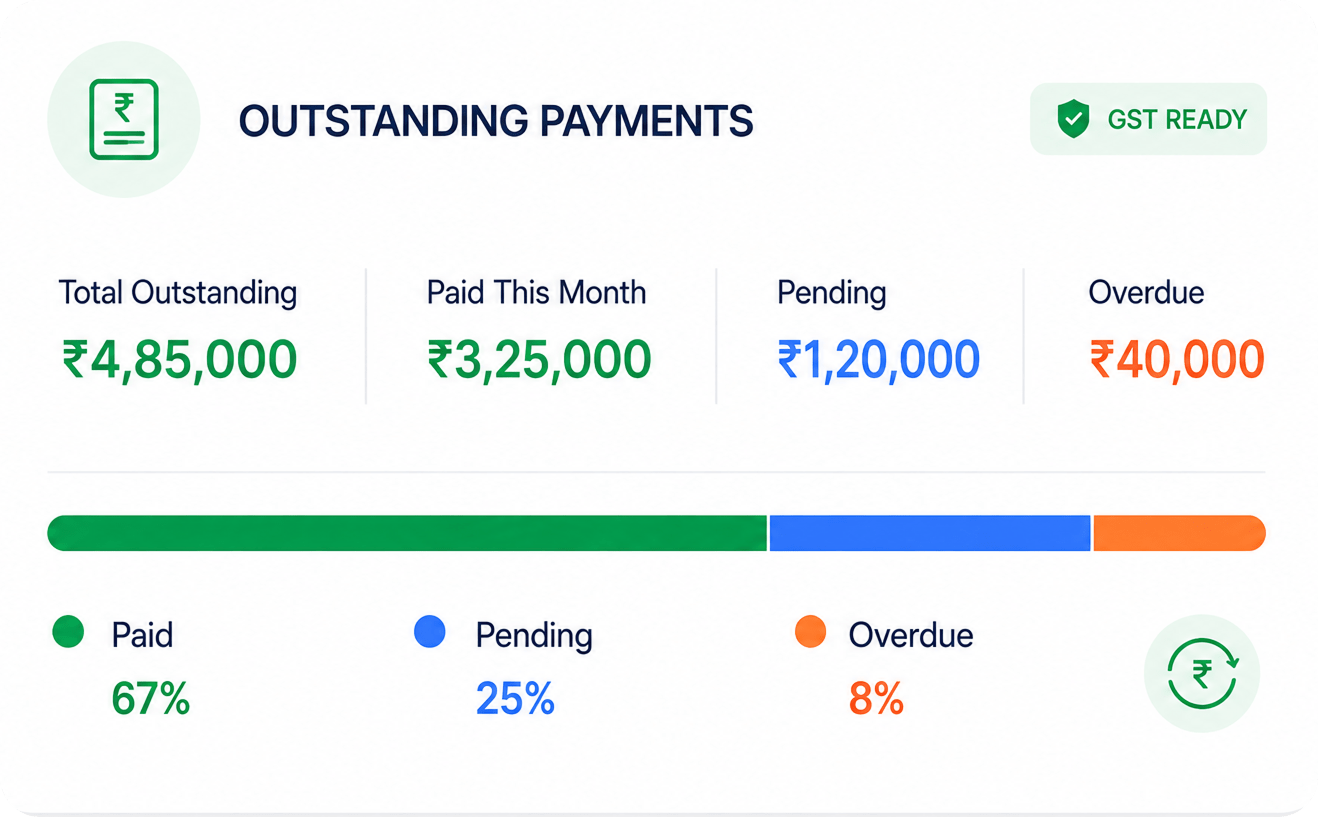Click the green Paid legend dot
The width and height of the screenshot is (1318, 817).
68,632
